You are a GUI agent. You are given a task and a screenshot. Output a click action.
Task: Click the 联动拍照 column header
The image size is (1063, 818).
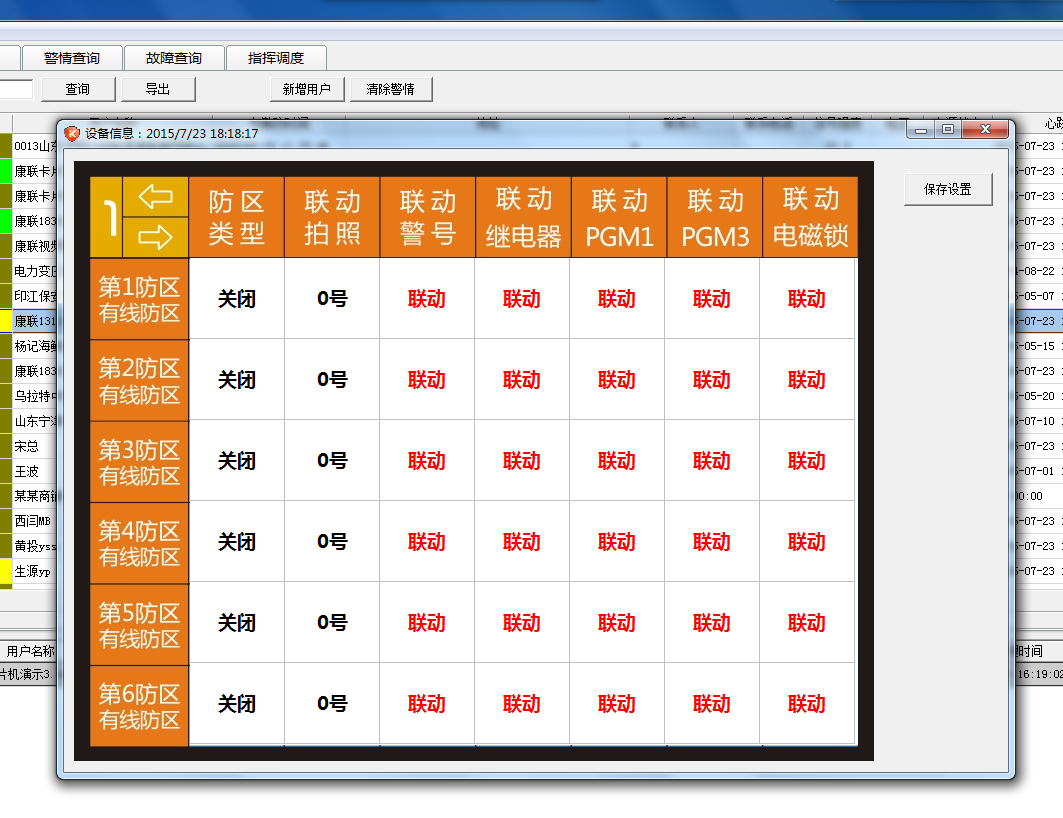(332, 218)
